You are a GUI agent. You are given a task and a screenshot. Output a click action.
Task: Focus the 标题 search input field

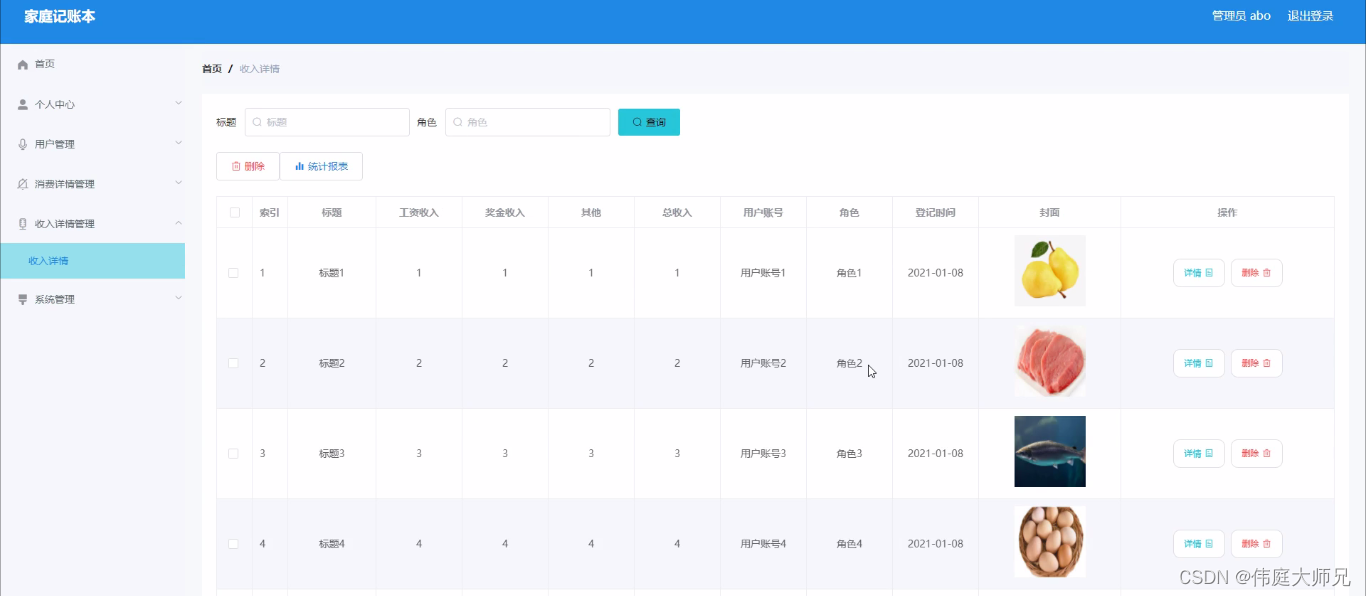tap(327, 122)
